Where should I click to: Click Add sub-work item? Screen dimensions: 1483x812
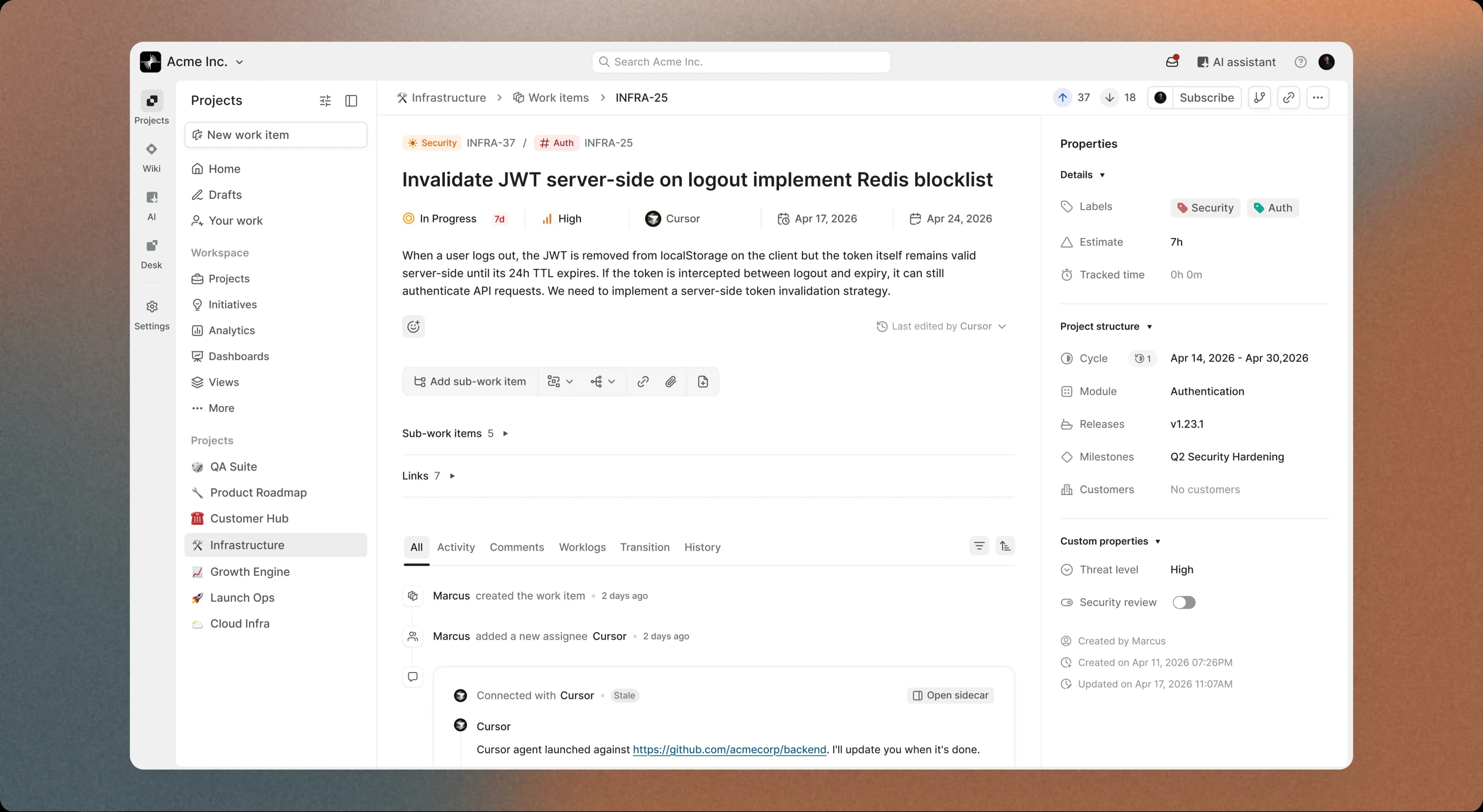470,381
